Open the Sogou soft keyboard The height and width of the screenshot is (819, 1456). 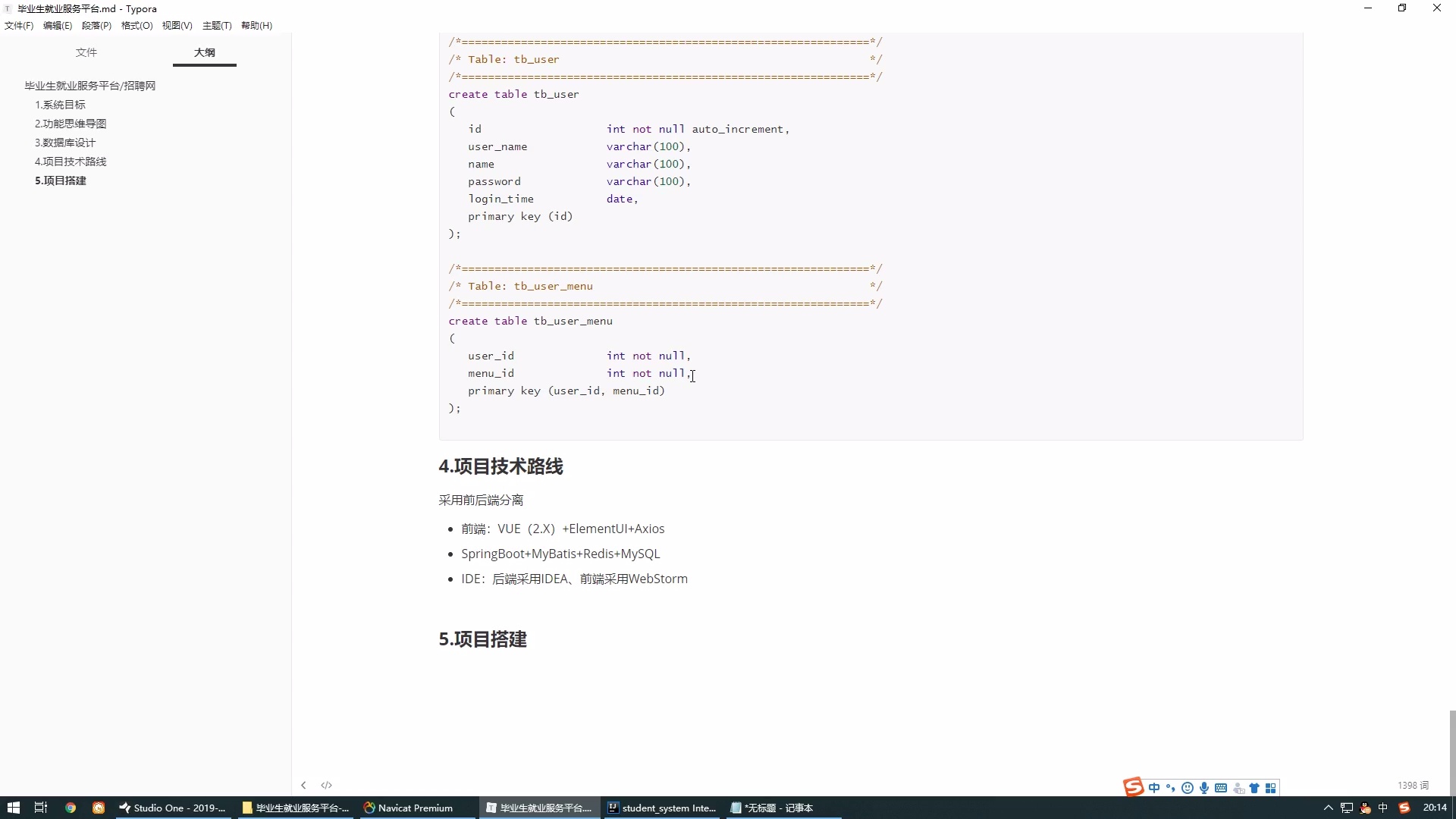pos(1221,788)
